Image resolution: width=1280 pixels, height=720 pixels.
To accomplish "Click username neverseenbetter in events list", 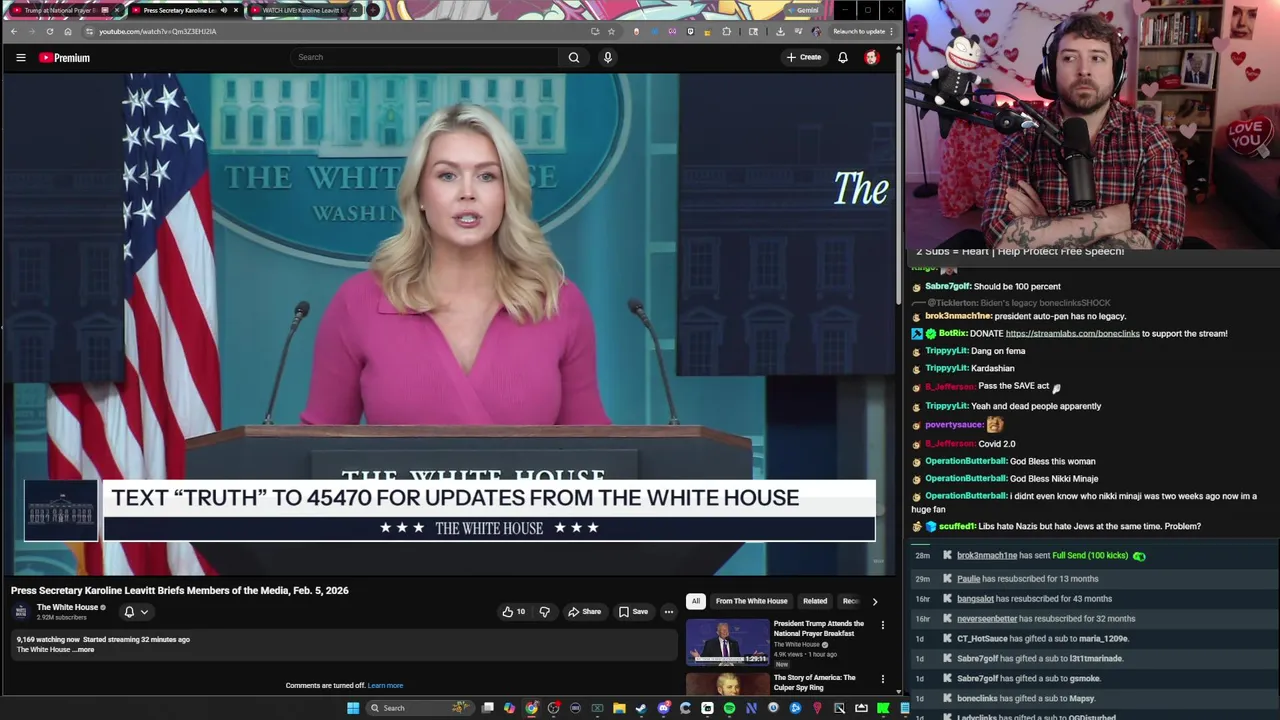I will (986, 619).
